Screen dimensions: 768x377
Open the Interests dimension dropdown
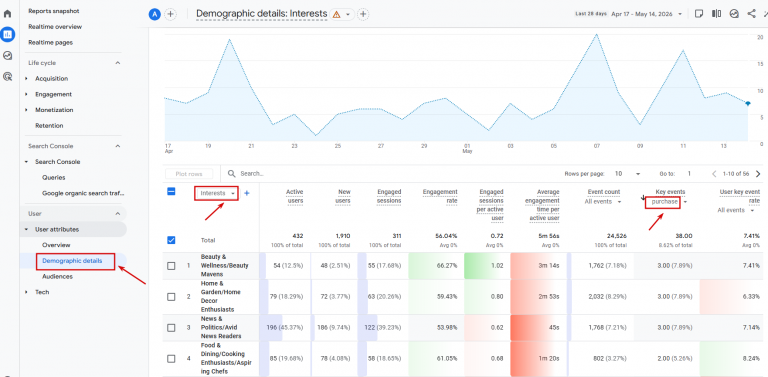pos(217,193)
